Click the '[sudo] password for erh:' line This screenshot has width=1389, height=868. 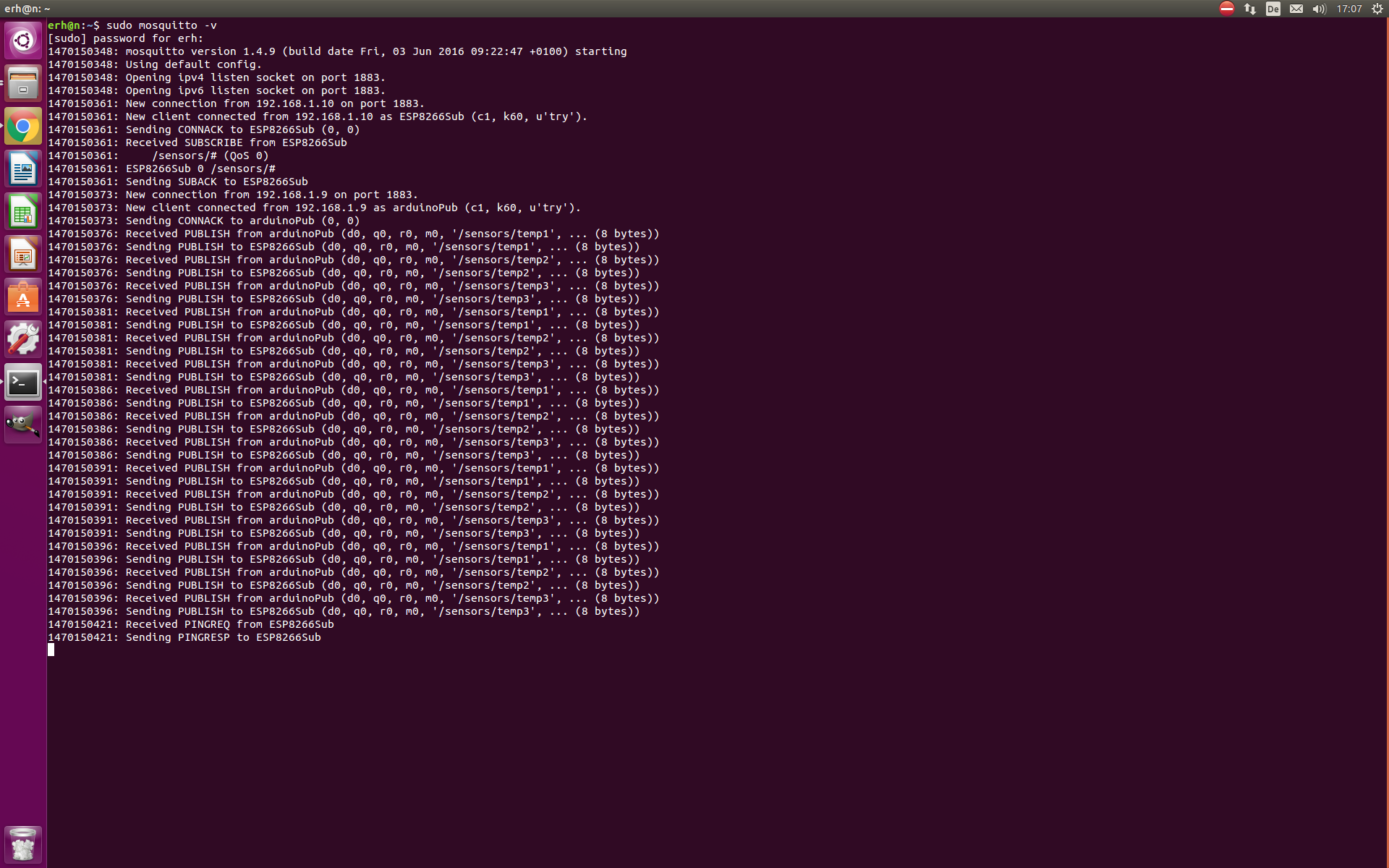point(125,38)
